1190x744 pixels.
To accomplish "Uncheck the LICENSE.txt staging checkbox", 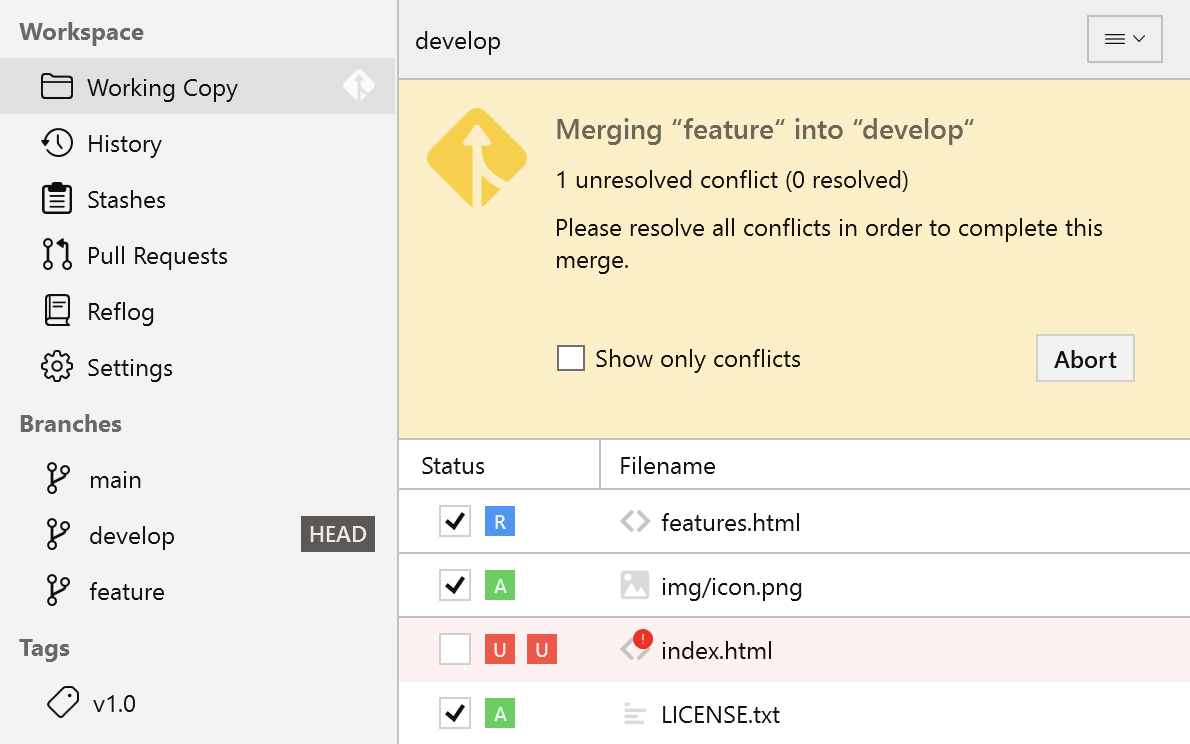I will click(455, 714).
